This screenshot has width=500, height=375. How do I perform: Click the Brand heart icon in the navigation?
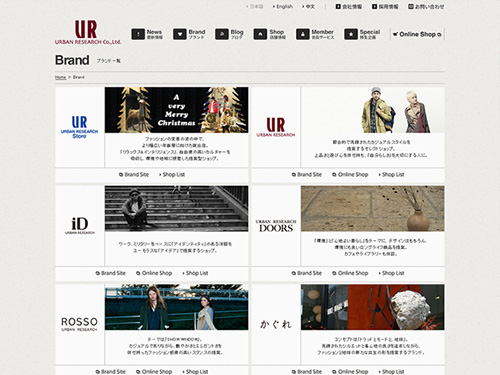click(x=180, y=34)
